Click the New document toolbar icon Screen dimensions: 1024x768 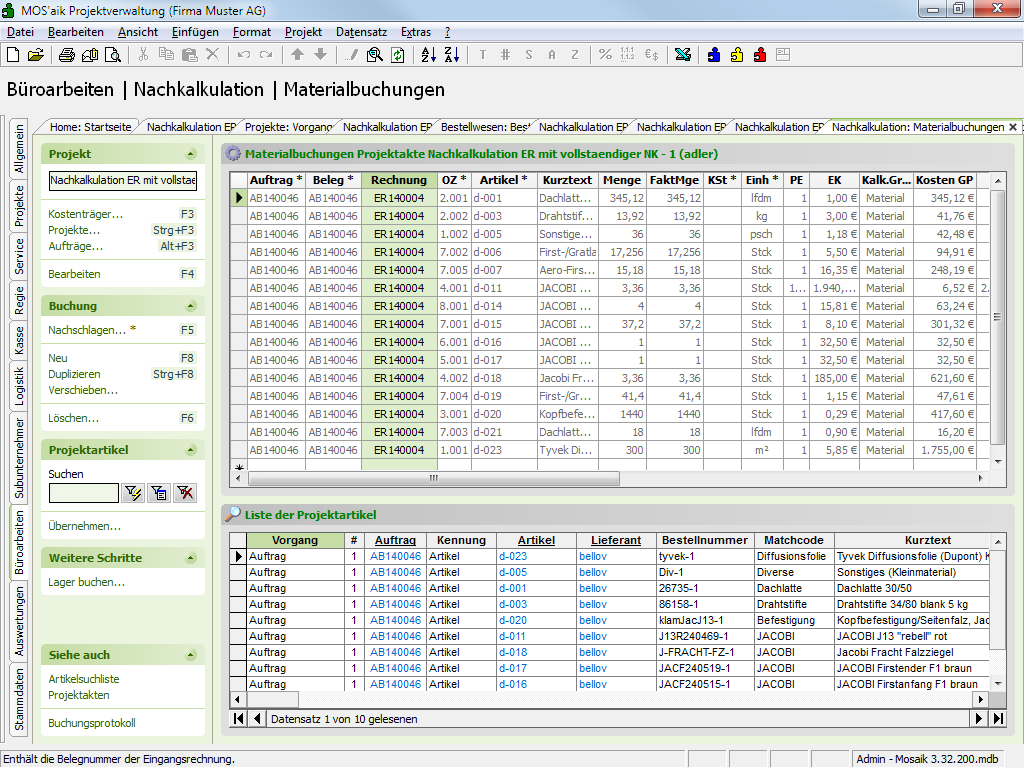pyautogui.click(x=13, y=55)
